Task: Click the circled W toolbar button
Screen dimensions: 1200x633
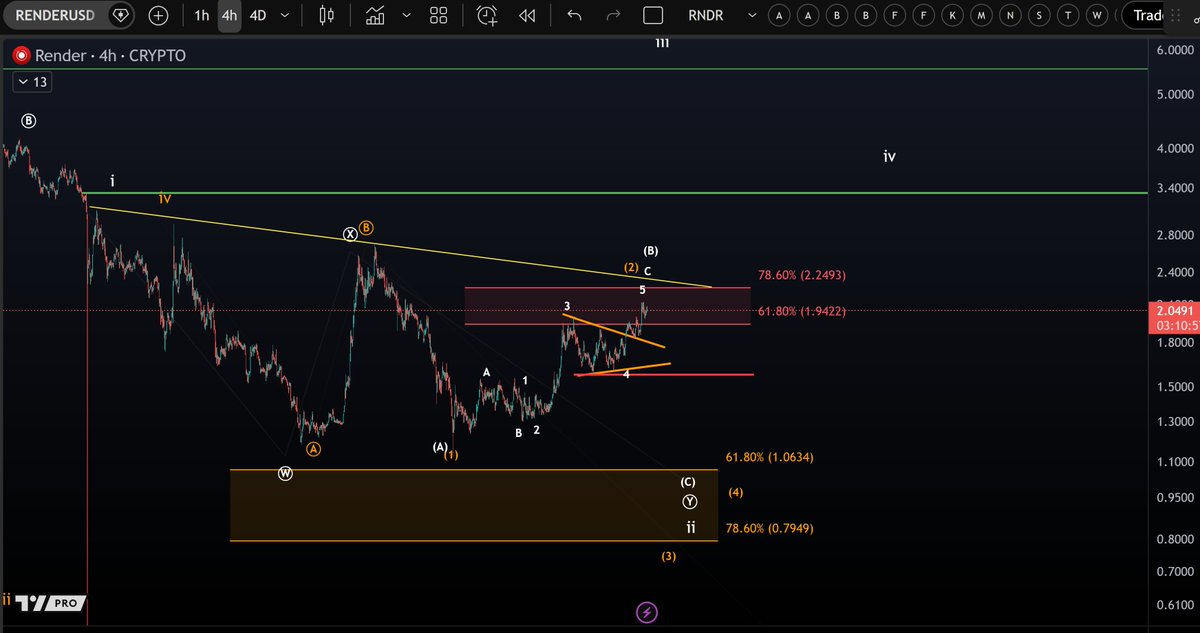Action: (x=1099, y=16)
